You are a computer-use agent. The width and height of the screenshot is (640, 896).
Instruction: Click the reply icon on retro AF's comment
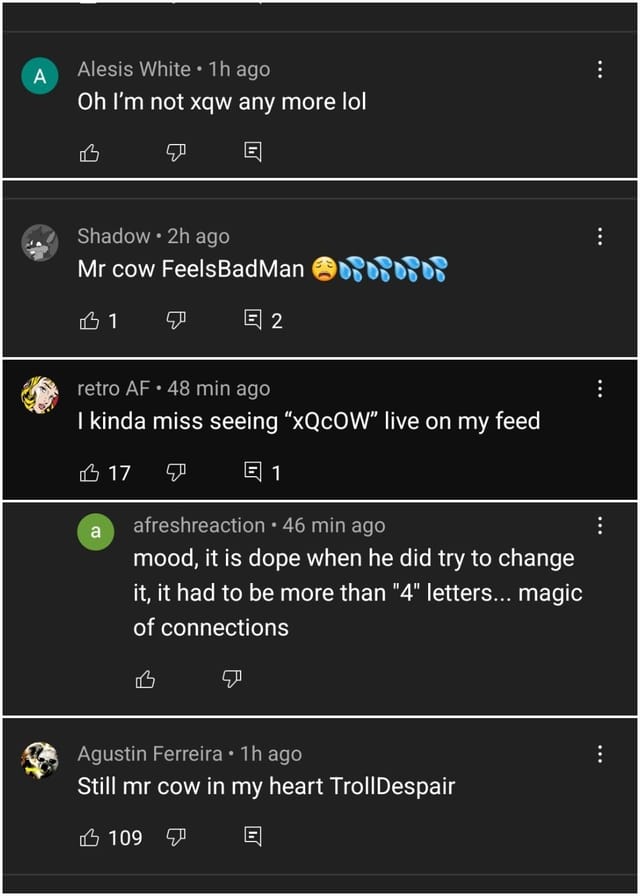[253, 472]
